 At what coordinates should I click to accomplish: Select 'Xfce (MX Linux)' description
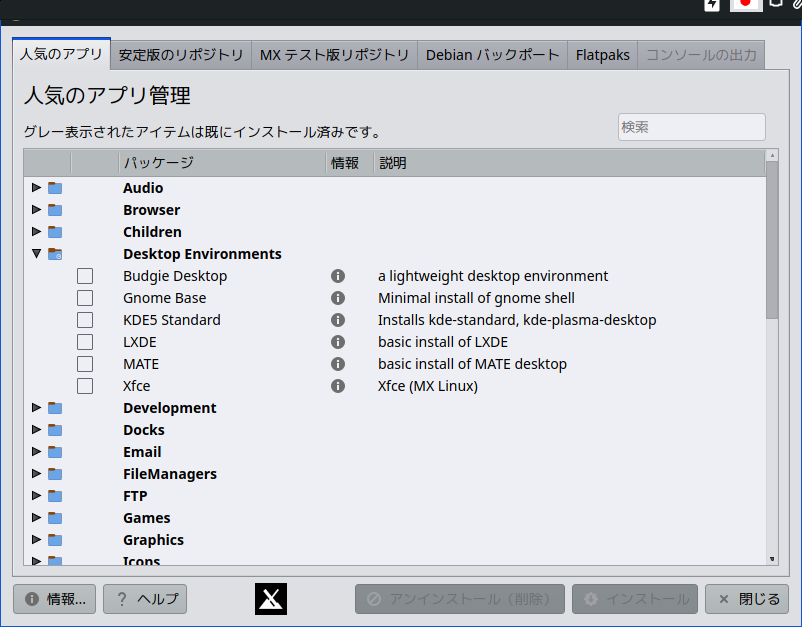[x=428, y=386]
